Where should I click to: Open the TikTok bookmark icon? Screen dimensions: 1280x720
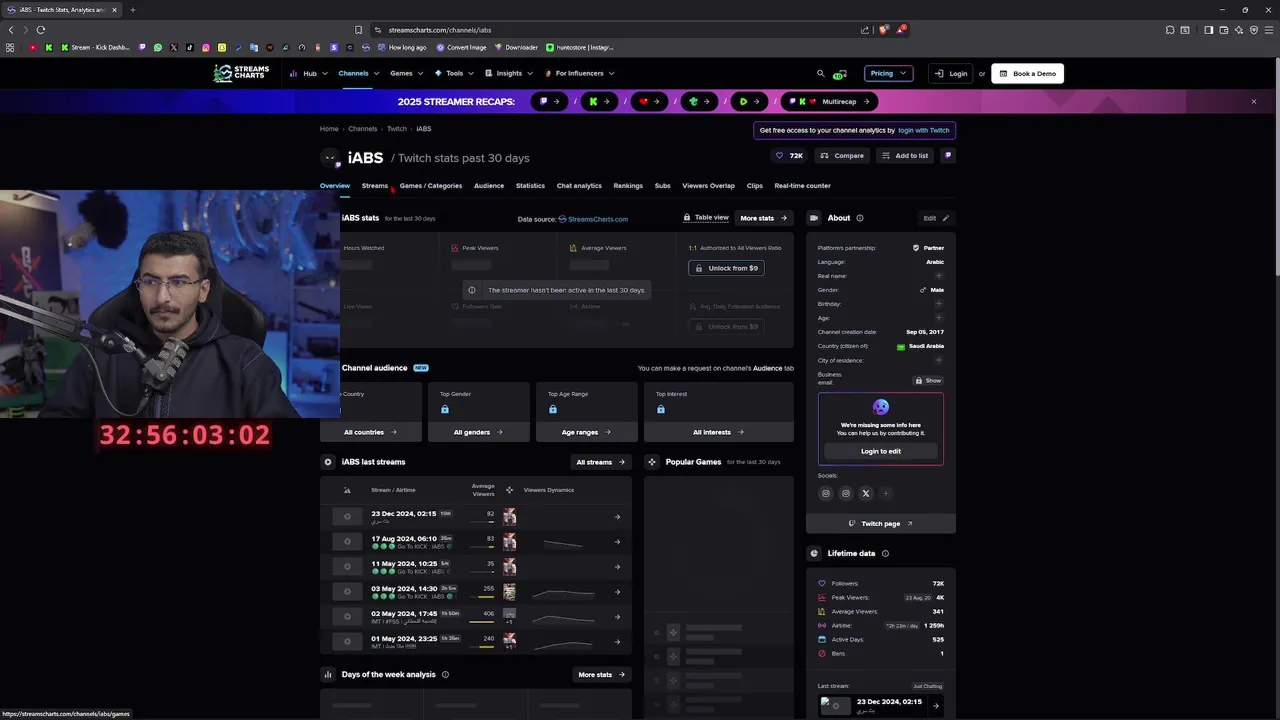[x=190, y=47]
